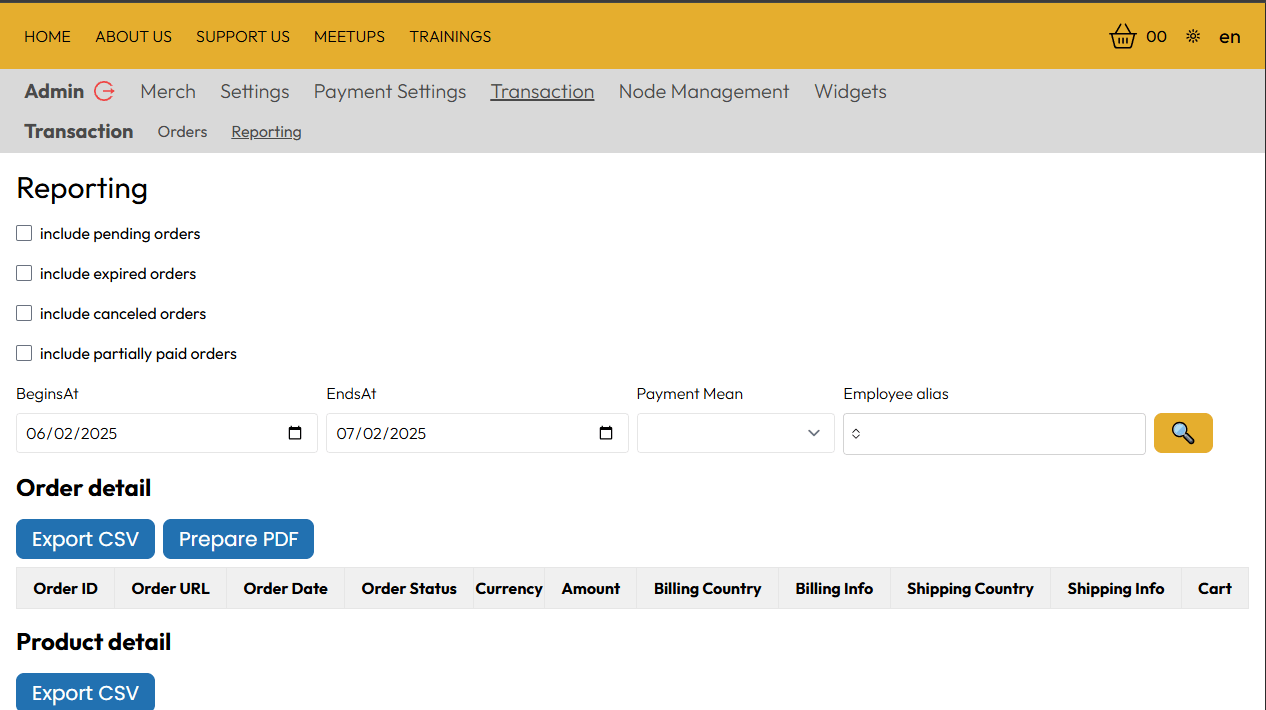Enable include pending orders checkbox
This screenshot has height=710, width=1266.
pos(24,233)
